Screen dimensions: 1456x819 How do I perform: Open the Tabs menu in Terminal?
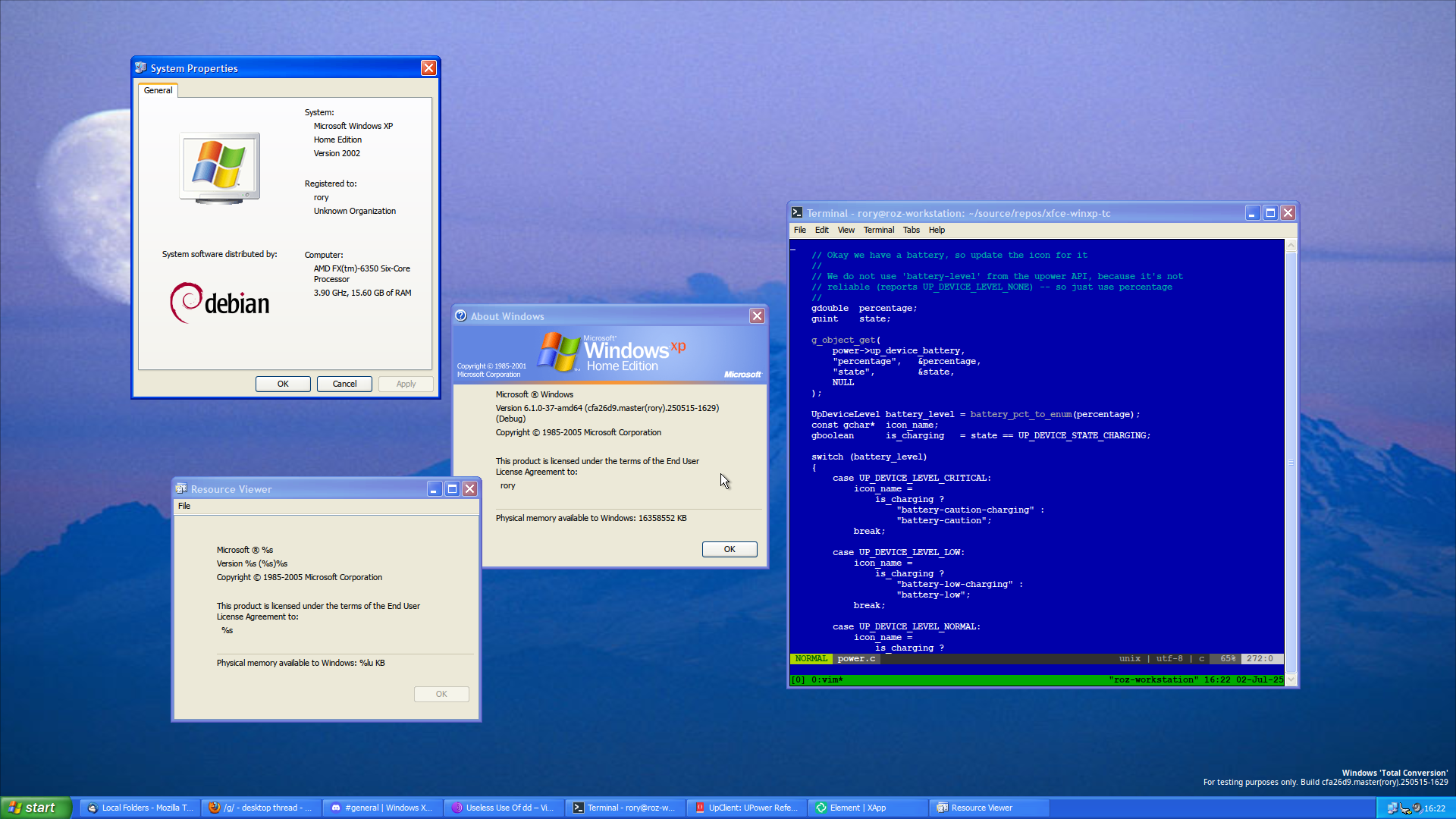coord(912,230)
